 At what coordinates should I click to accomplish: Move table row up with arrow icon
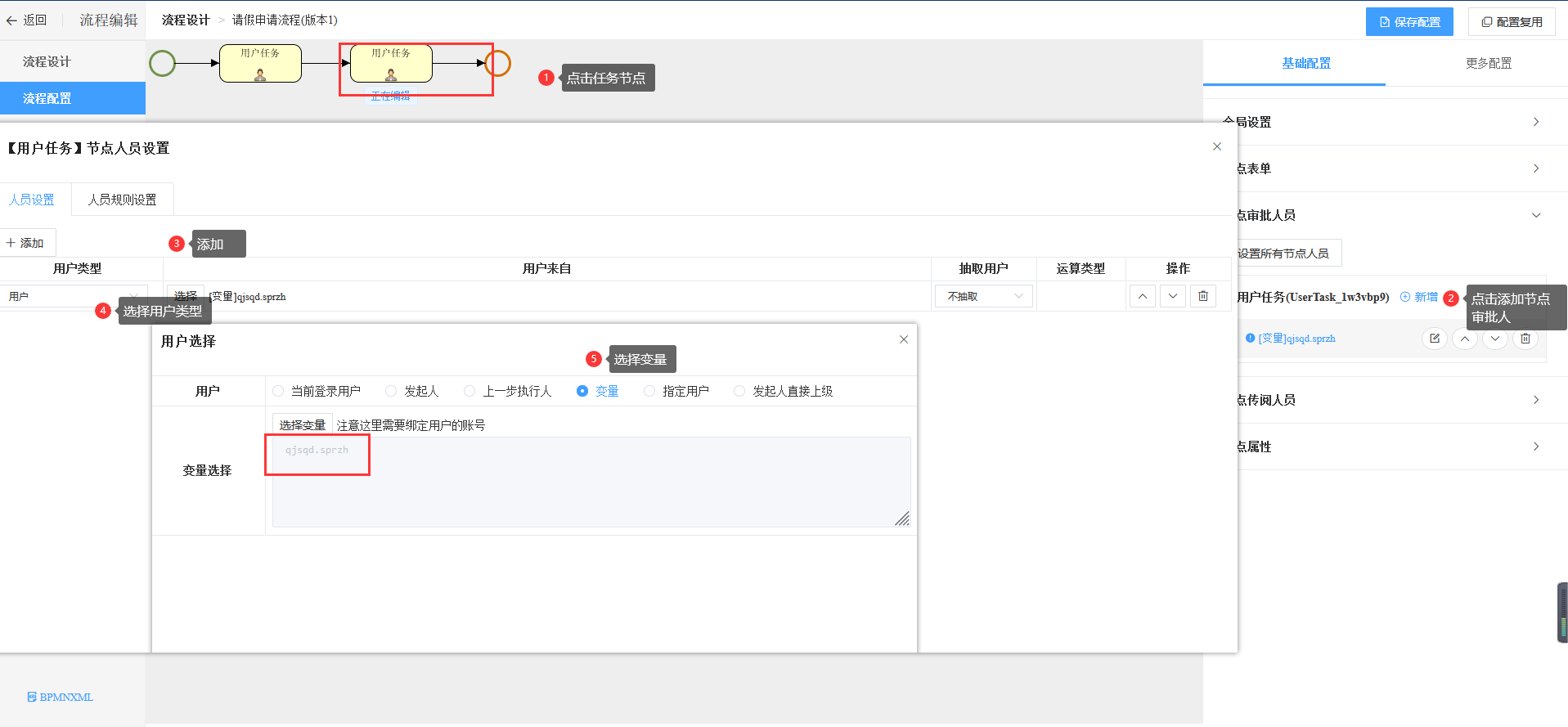coord(1142,296)
